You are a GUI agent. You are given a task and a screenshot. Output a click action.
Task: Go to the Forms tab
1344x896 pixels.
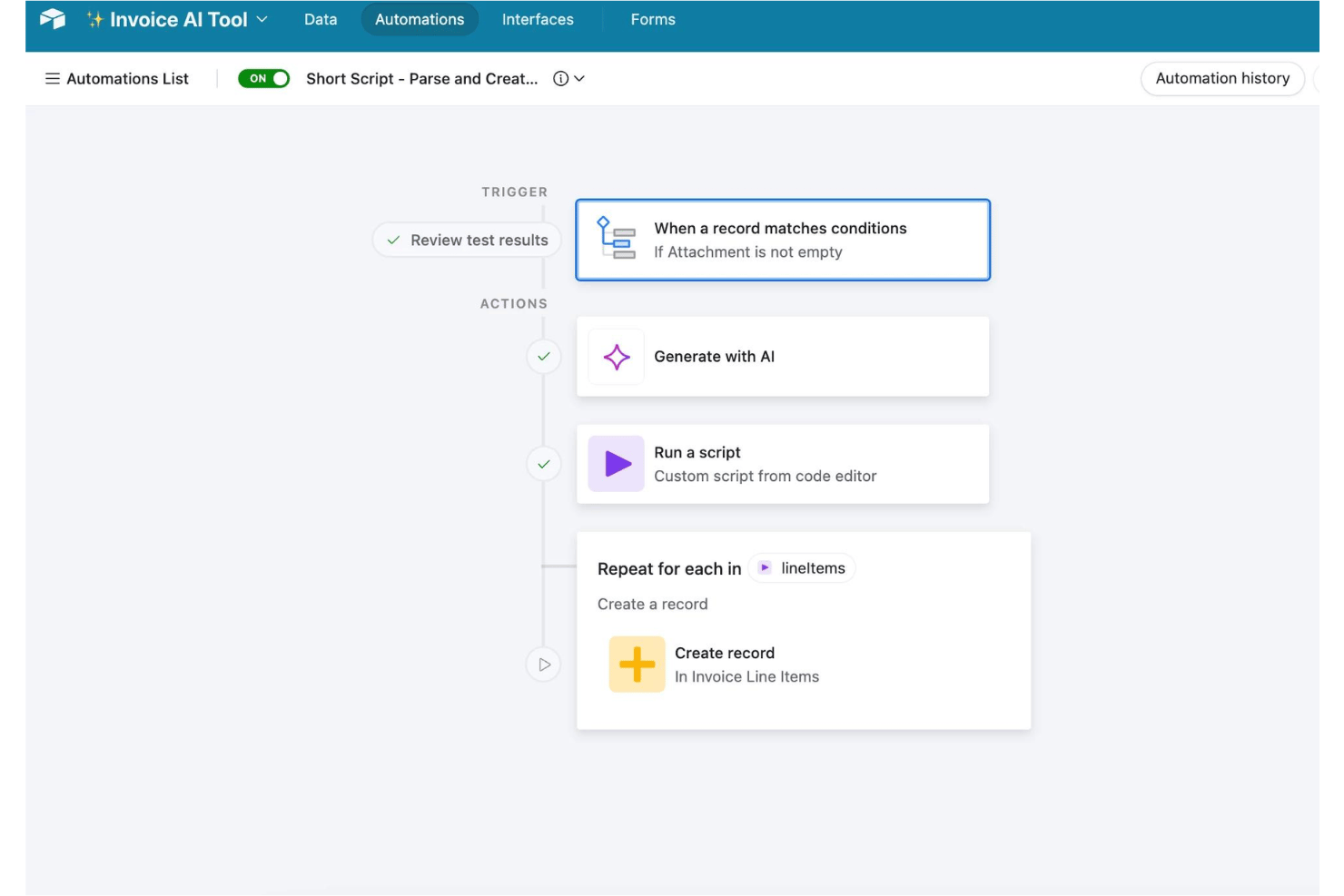(x=653, y=19)
